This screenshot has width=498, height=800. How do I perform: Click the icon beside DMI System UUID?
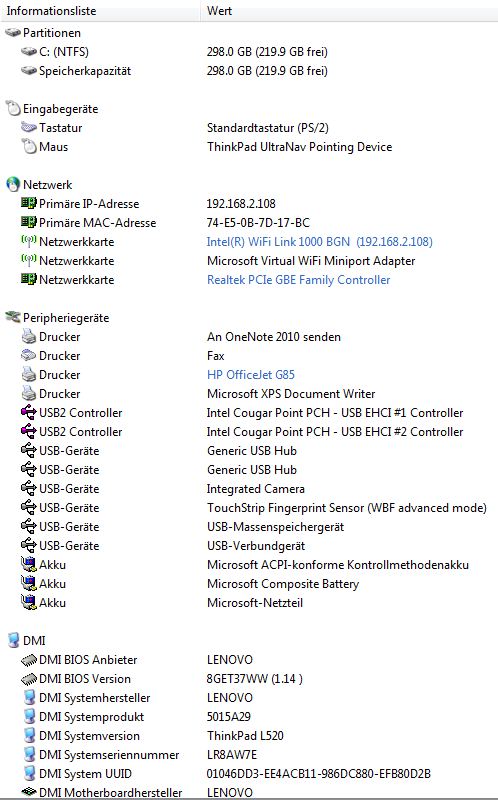tap(29, 773)
